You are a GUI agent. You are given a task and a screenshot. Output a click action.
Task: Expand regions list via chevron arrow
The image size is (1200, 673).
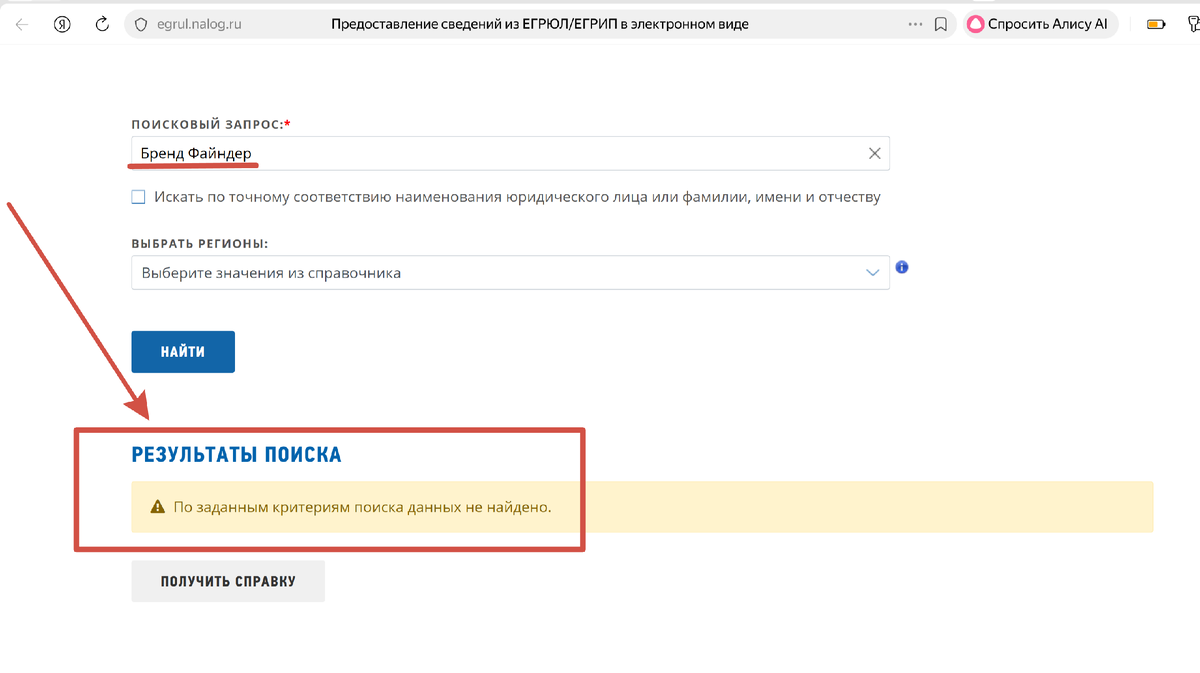[x=873, y=272]
